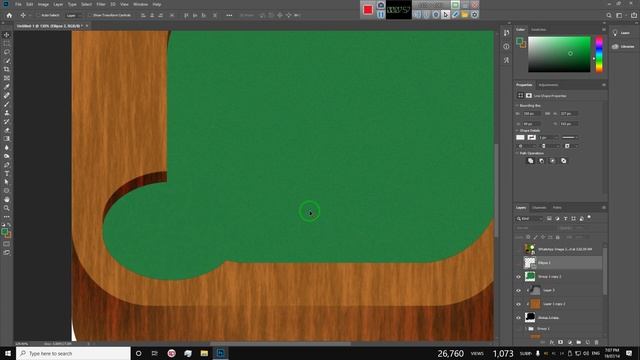Pick a color in the green color field

(559, 54)
